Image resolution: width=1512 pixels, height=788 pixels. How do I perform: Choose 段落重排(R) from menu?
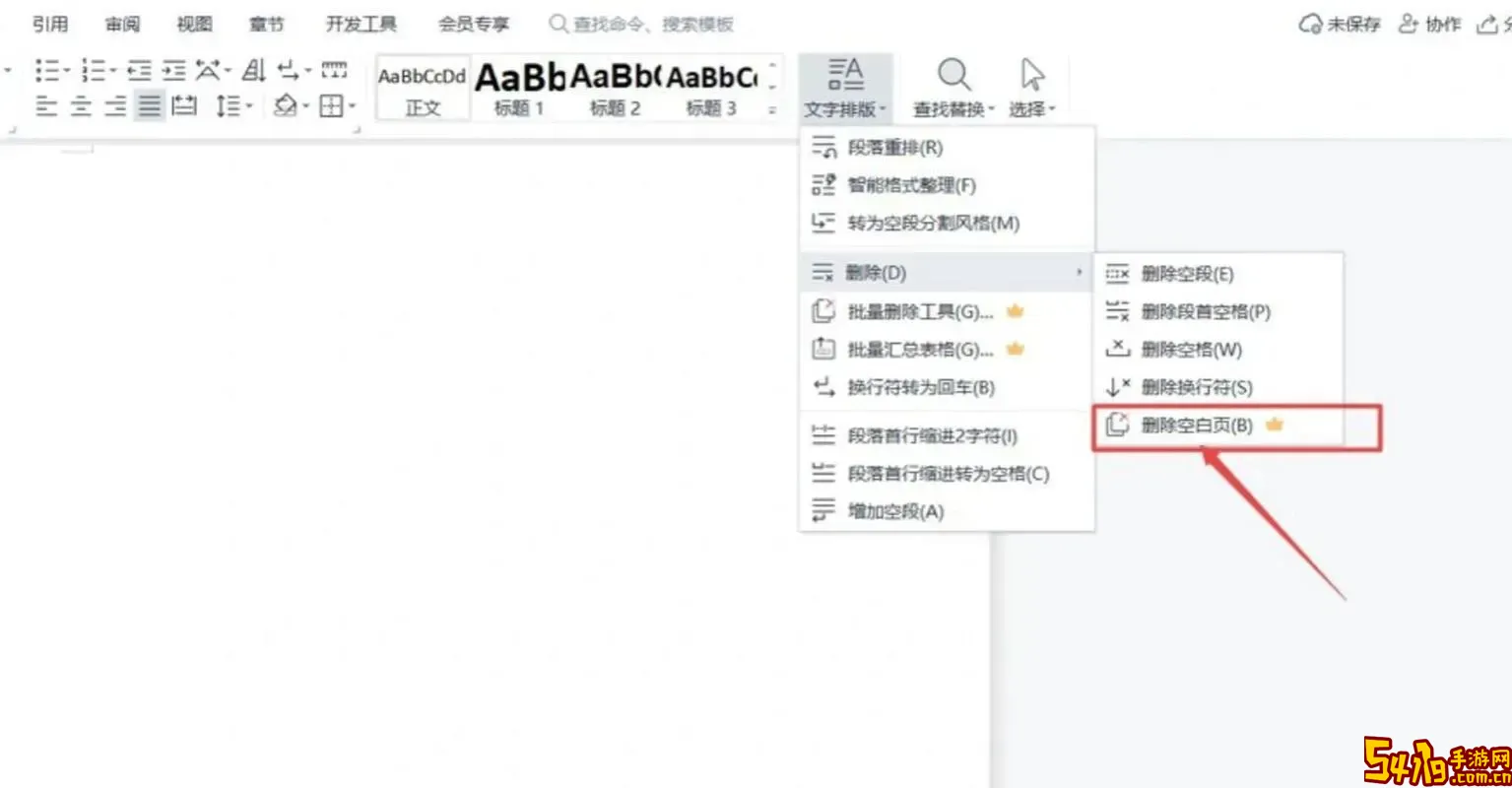(x=947, y=147)
